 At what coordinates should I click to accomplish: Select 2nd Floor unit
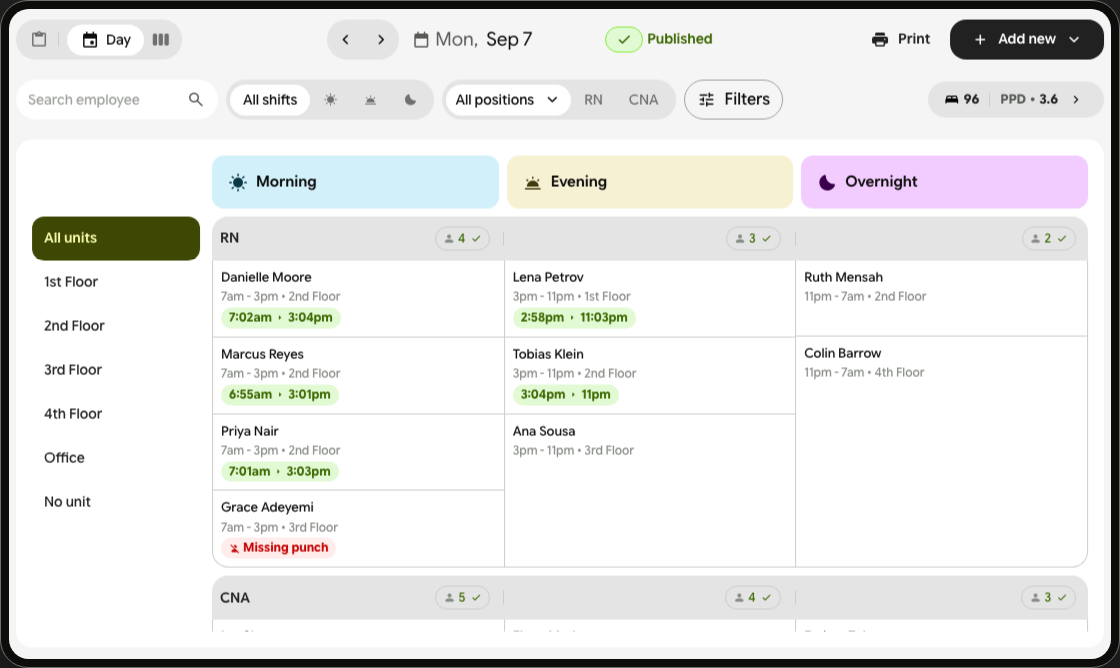(74, 326)
